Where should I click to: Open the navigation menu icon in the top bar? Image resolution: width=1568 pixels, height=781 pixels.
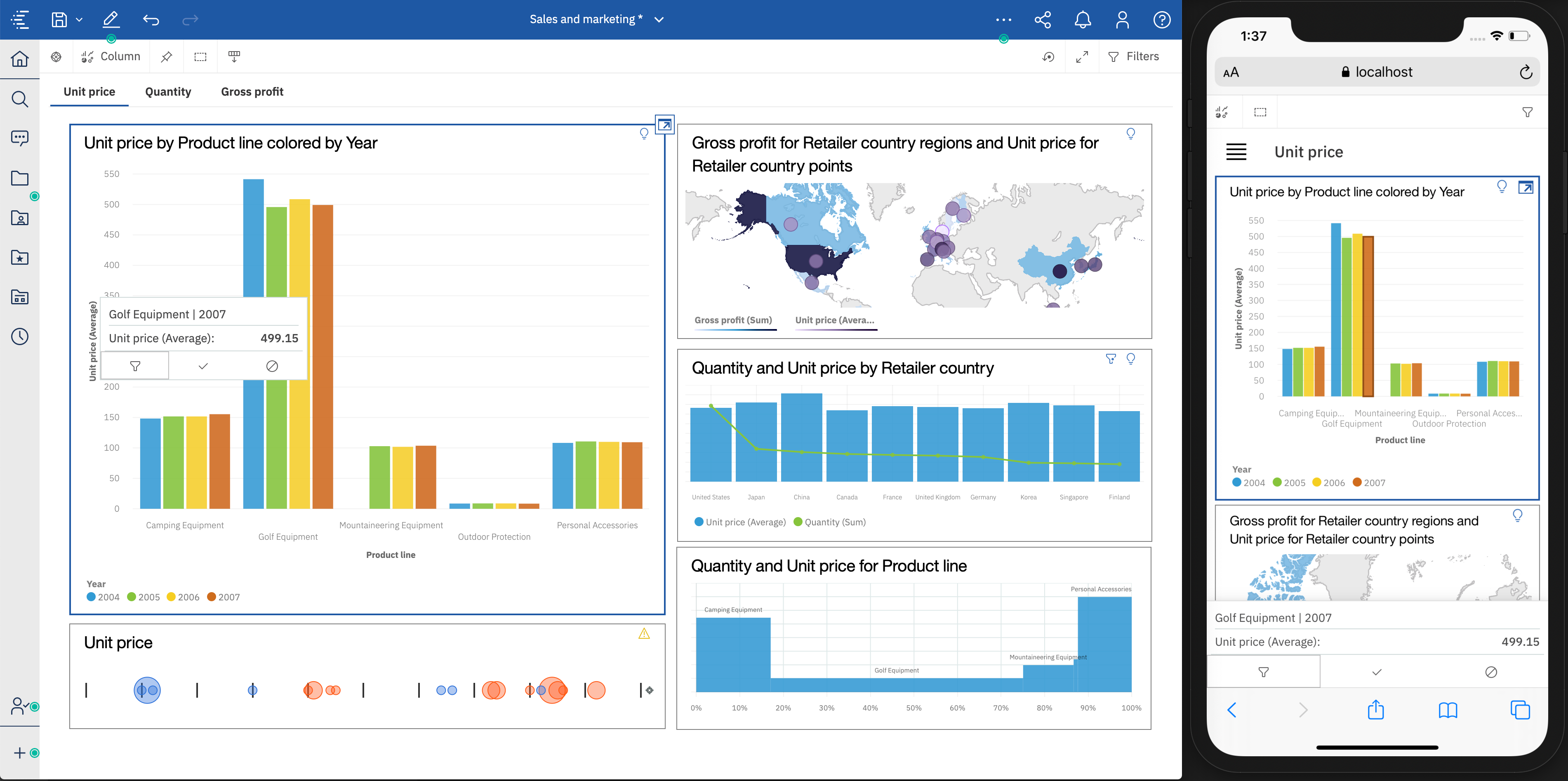pos(20,19)
